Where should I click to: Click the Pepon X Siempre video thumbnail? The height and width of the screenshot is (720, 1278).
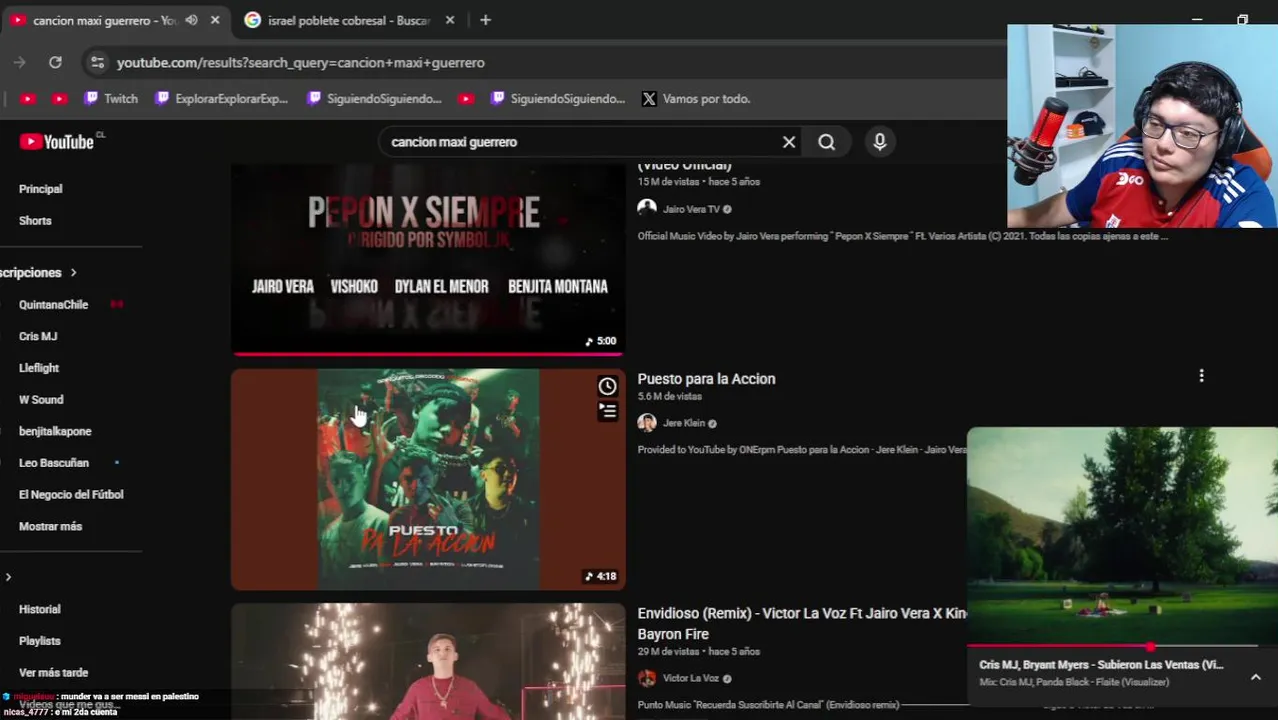coord(428,260)
